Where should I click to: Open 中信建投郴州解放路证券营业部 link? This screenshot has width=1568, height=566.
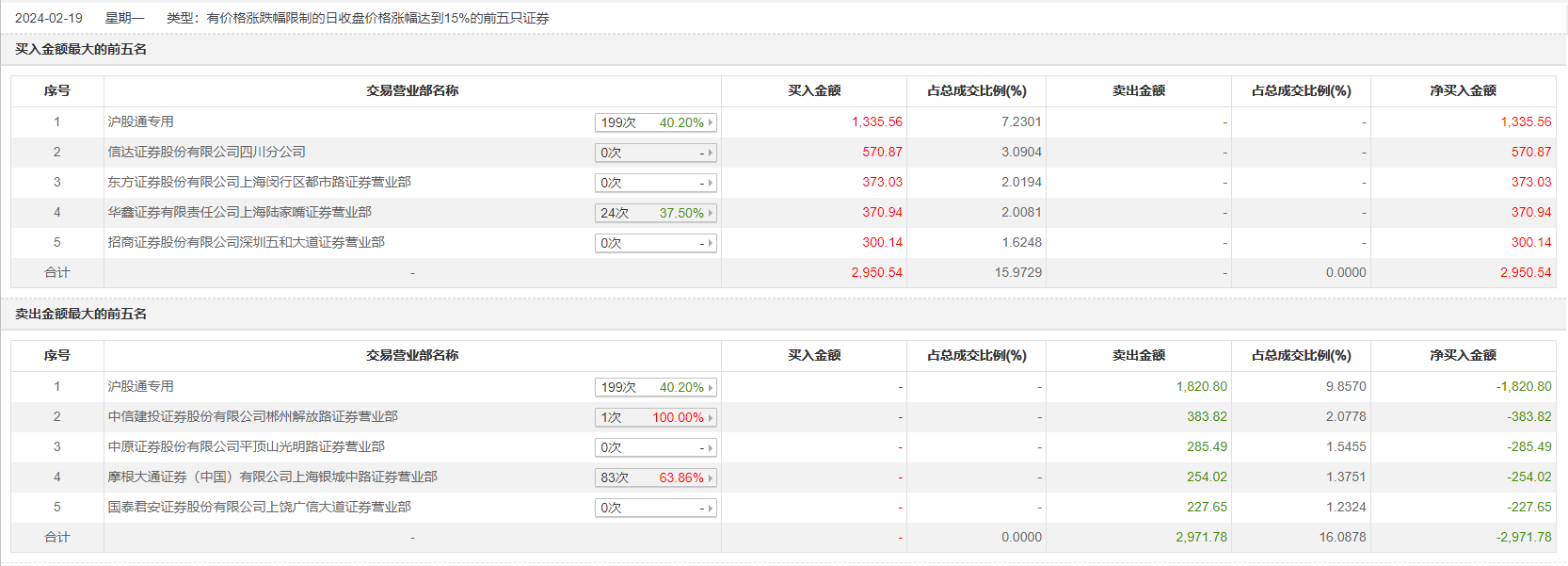(x=252, y=416)
